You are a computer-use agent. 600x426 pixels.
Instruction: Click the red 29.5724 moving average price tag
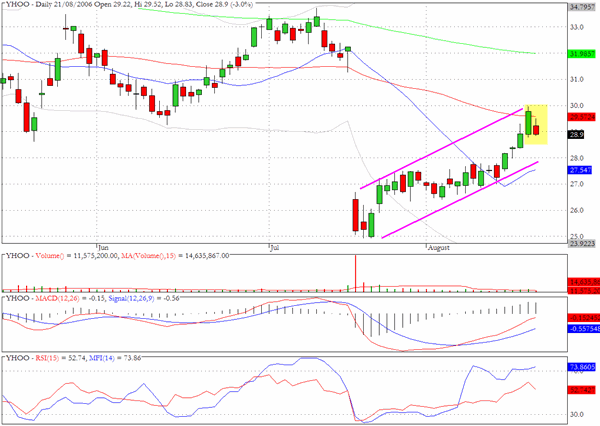(582, 117)
